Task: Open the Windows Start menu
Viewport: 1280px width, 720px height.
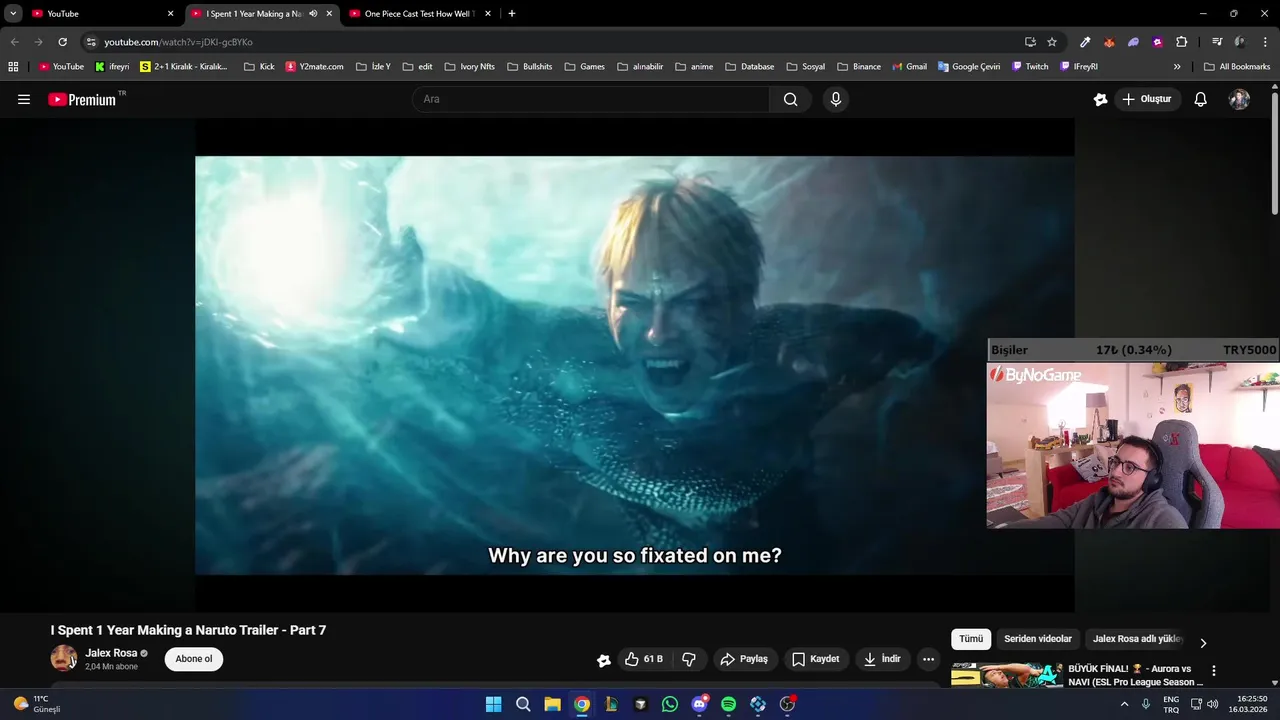Action: pyautogui.click(x=493, y=704)
